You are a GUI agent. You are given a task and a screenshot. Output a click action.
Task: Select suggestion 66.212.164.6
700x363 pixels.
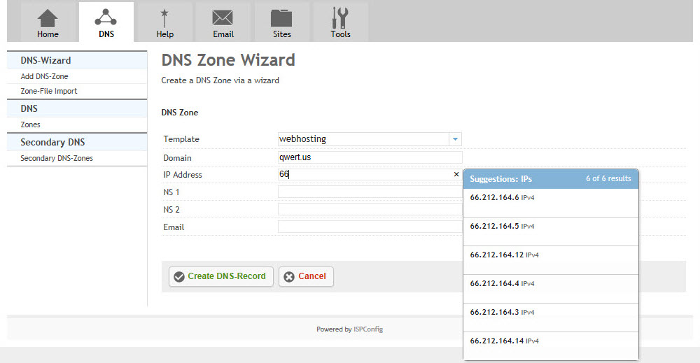pos(550,203)
